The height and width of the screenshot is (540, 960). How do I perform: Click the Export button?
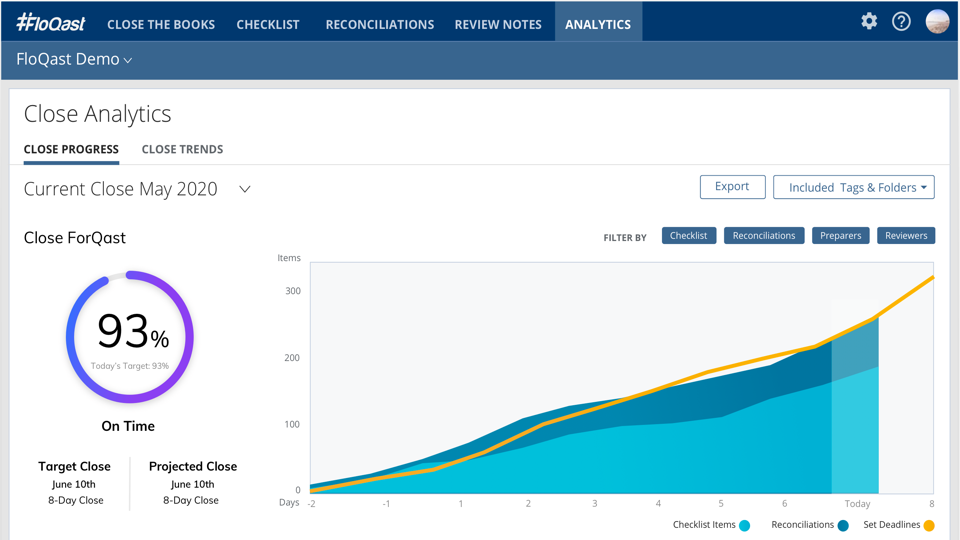coord(732,187)
